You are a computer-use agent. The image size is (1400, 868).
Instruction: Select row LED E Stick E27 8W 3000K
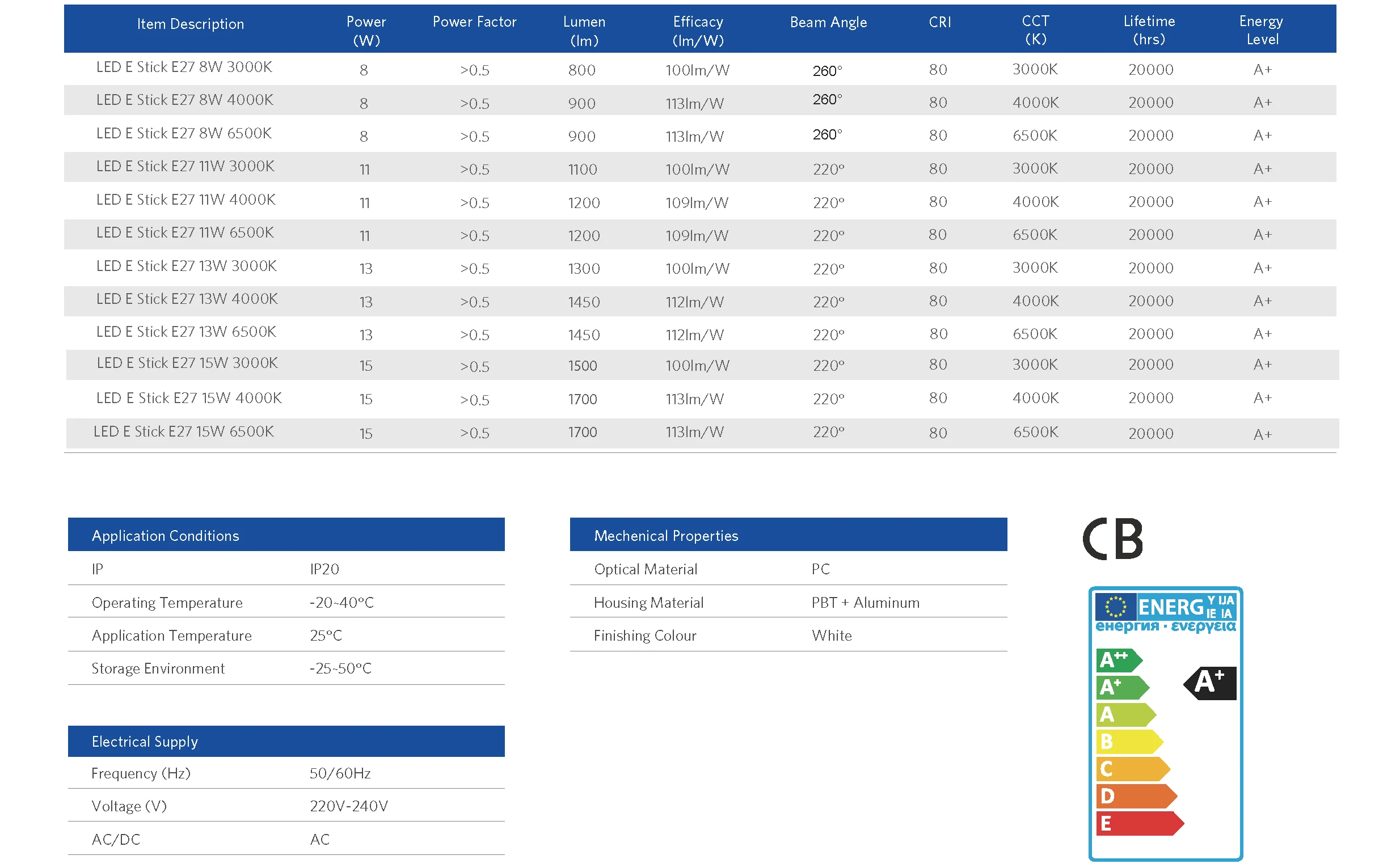coord(700,69)
